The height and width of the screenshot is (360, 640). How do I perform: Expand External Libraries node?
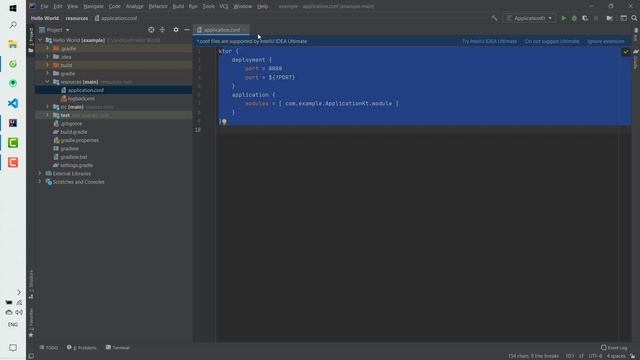point(40,173)
